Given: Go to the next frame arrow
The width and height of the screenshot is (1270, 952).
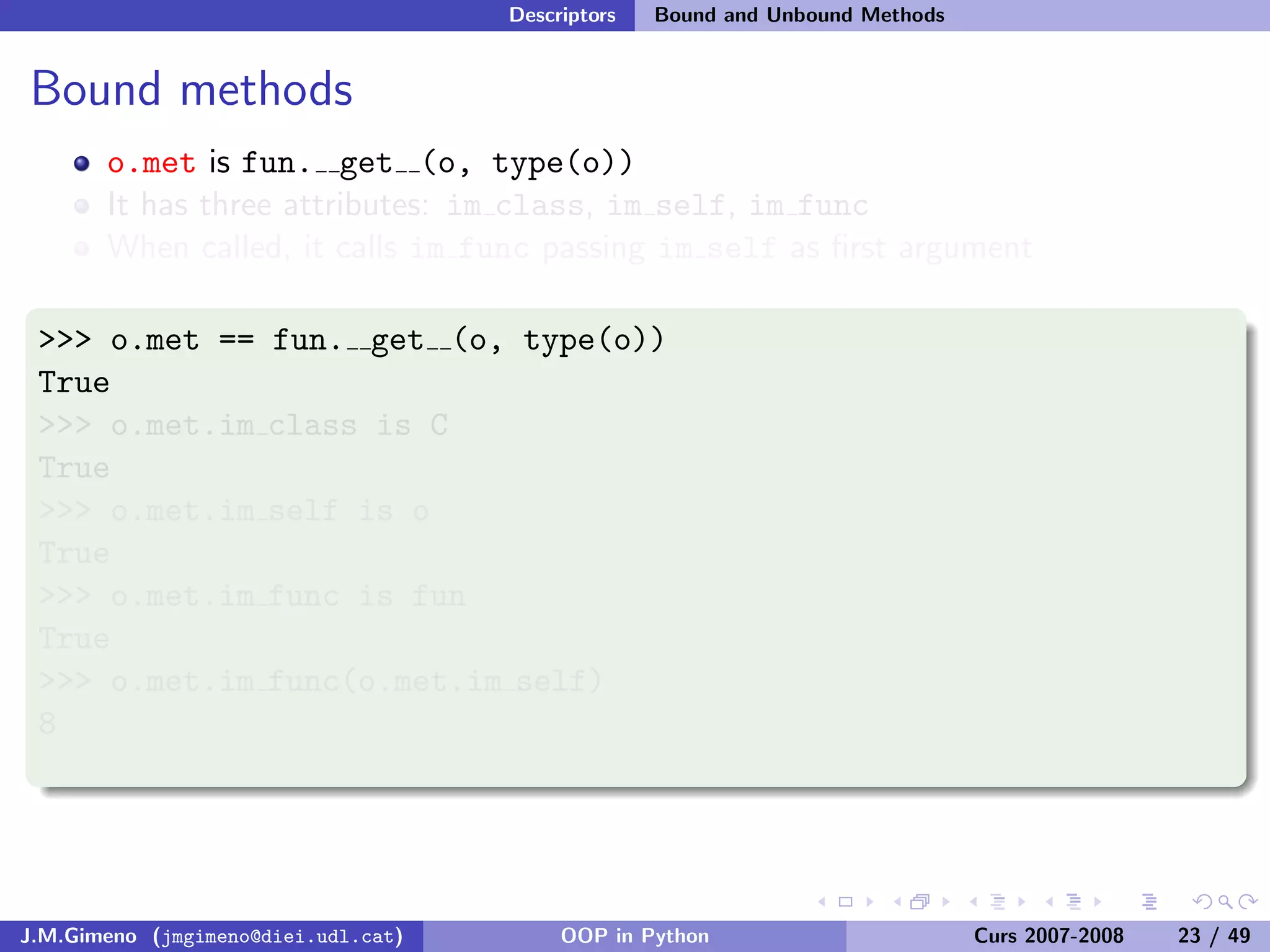Looking at the screenshot, I should [x=946, y=902].
